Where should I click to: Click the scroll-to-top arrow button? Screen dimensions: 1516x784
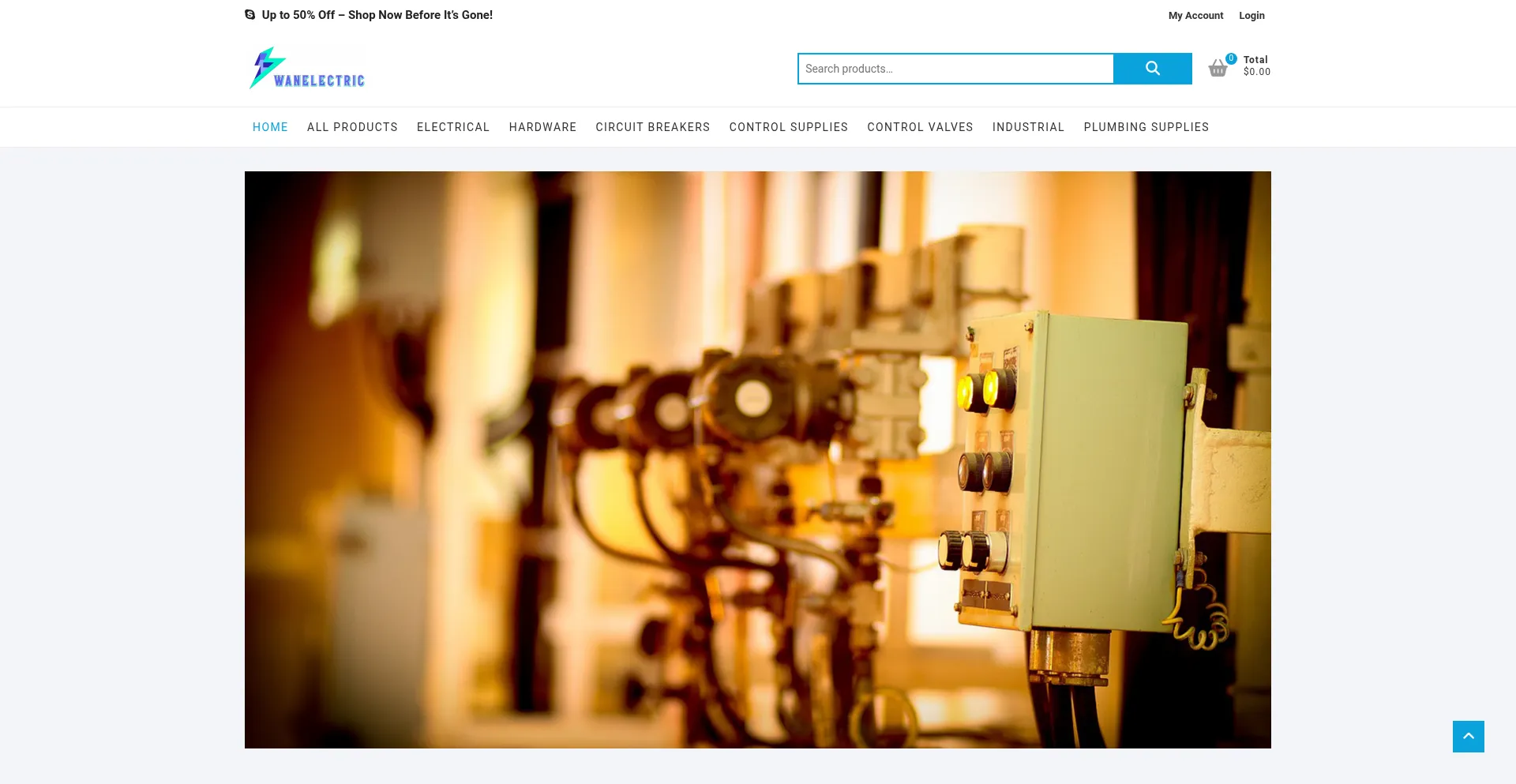[x=1468, y=737]
